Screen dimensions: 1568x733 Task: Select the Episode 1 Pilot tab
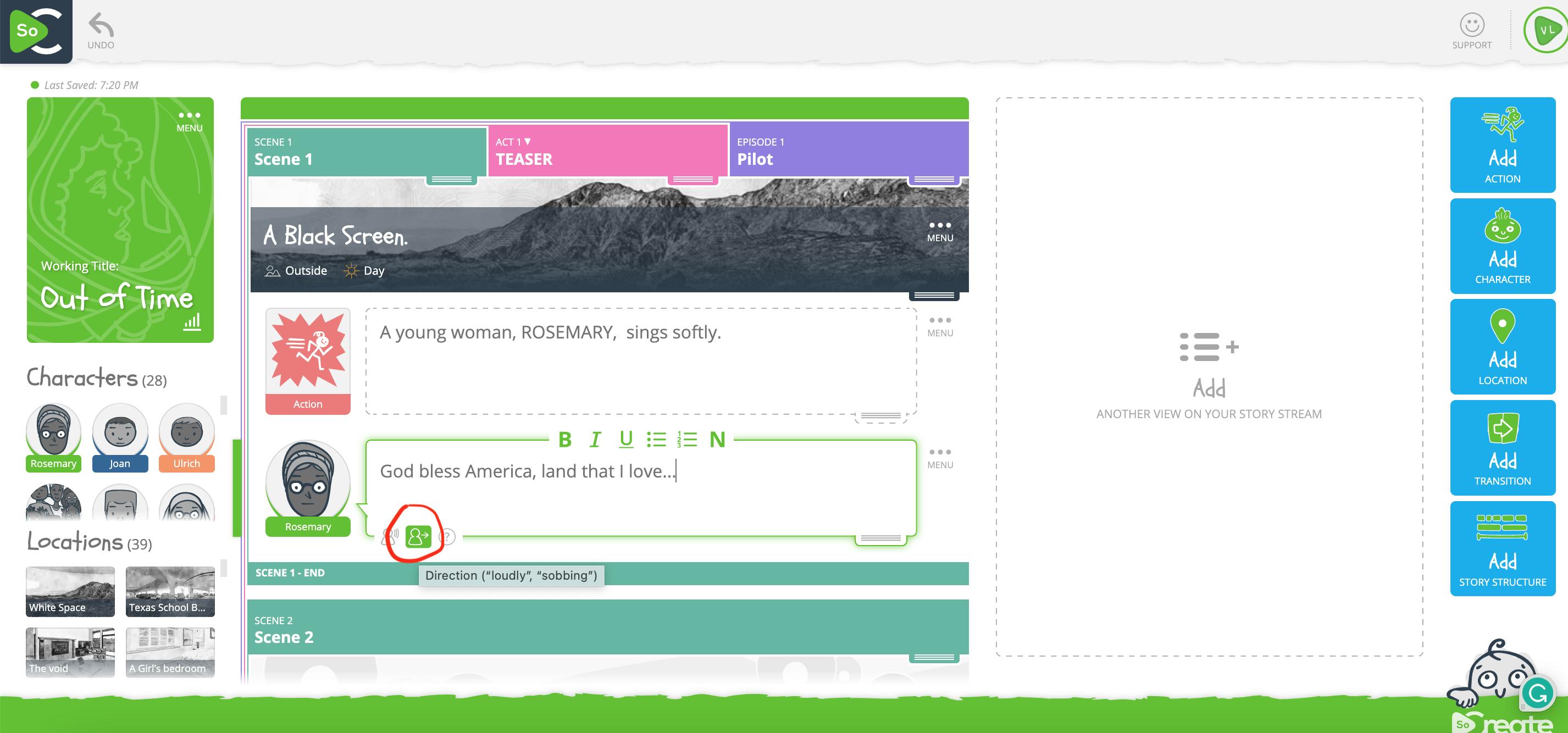tap(848, 151)
